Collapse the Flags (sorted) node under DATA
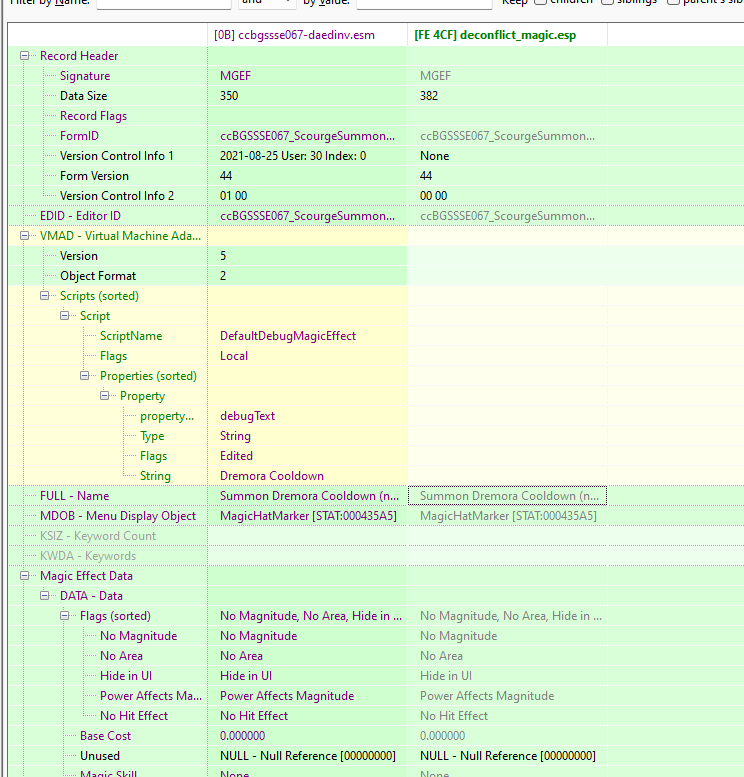744x777 pixels. (64, 615)
